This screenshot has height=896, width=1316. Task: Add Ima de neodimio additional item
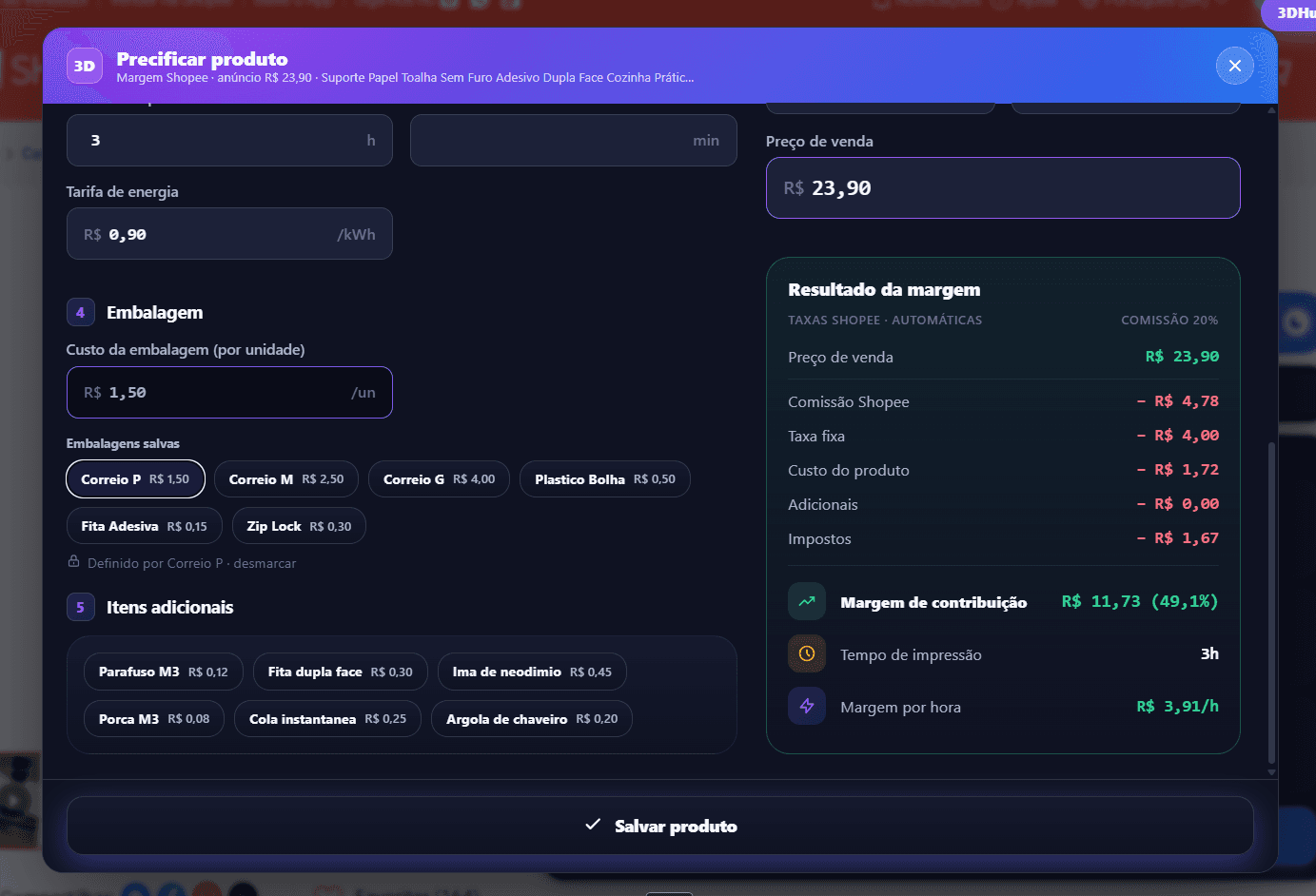(532, 672)
